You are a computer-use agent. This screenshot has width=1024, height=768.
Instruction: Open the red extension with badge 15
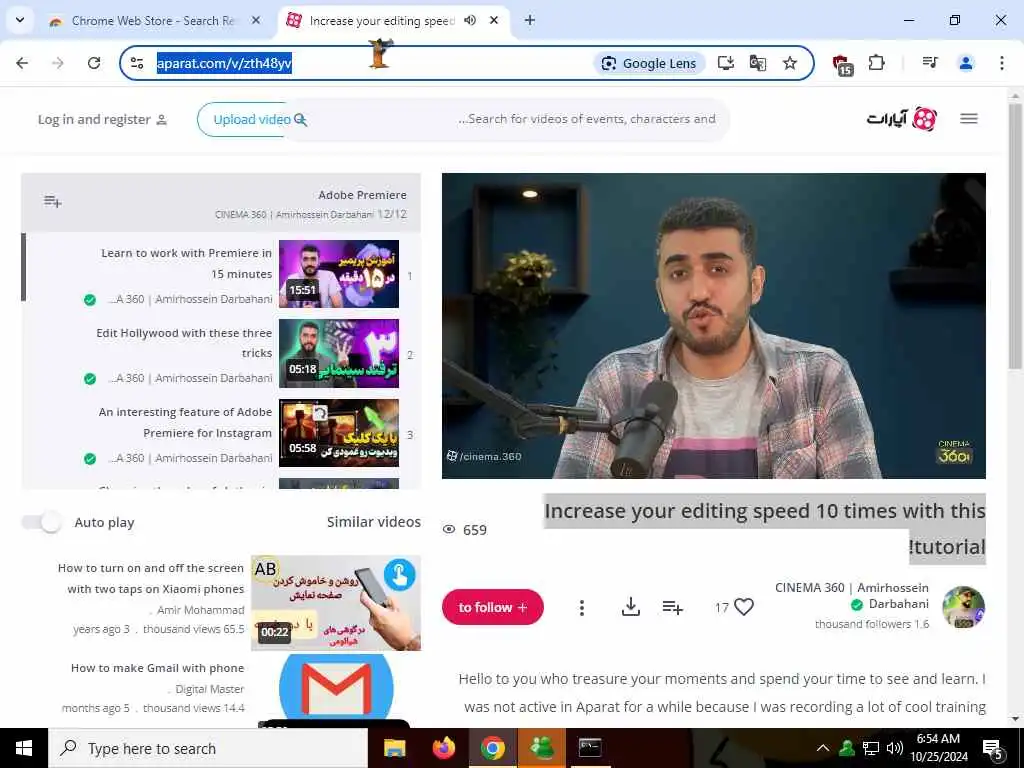[842, 65]
